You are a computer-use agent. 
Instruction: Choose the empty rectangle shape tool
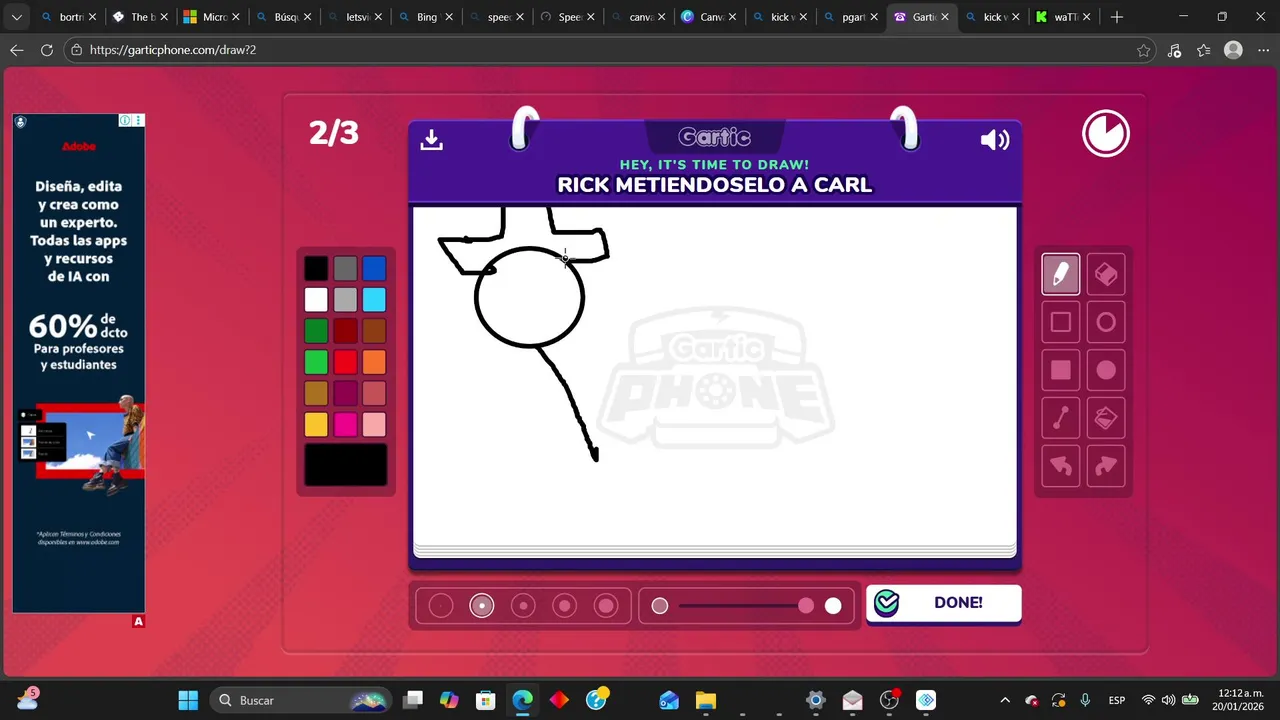(1061, 322)
